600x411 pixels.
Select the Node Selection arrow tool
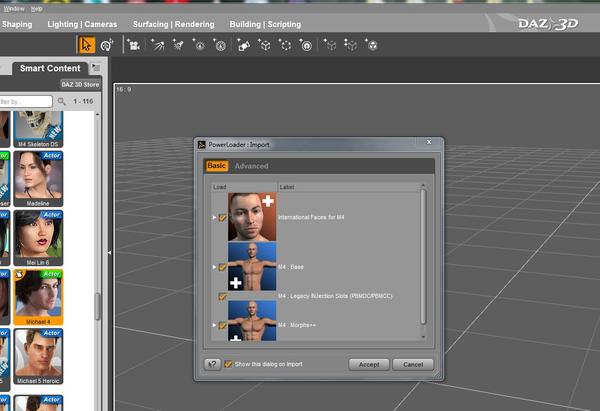pyautogui.click(x=86, y=45)
